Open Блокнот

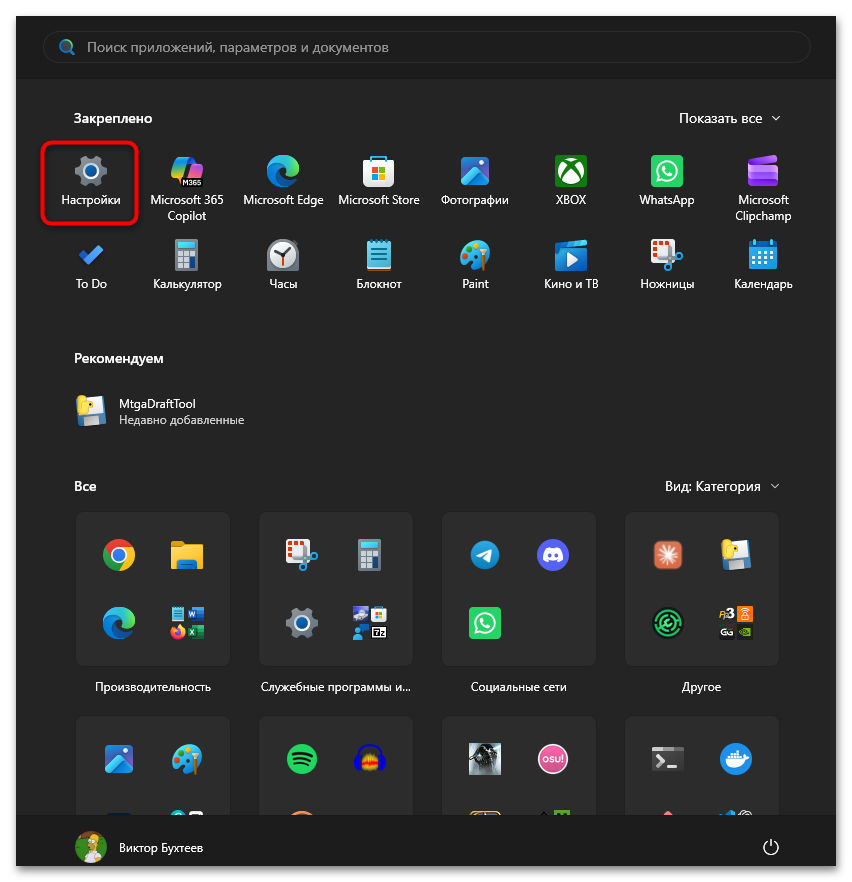click(378, 264)
